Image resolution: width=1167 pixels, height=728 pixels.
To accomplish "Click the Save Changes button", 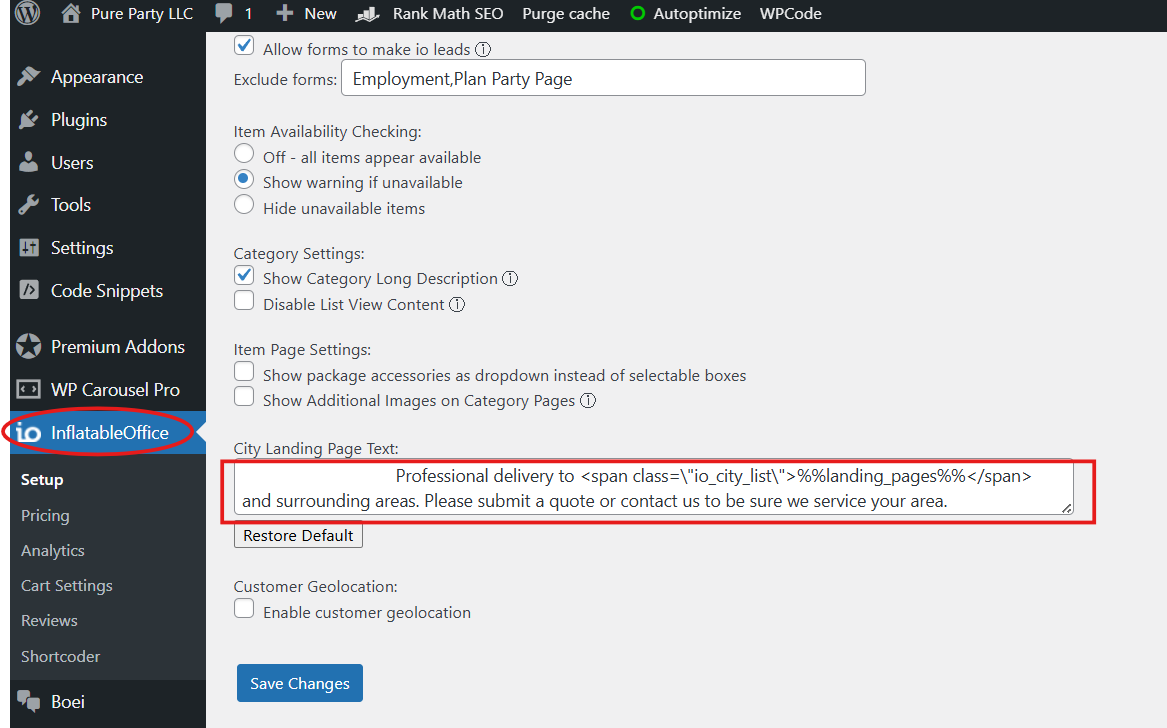I will (x=300, y=683).
